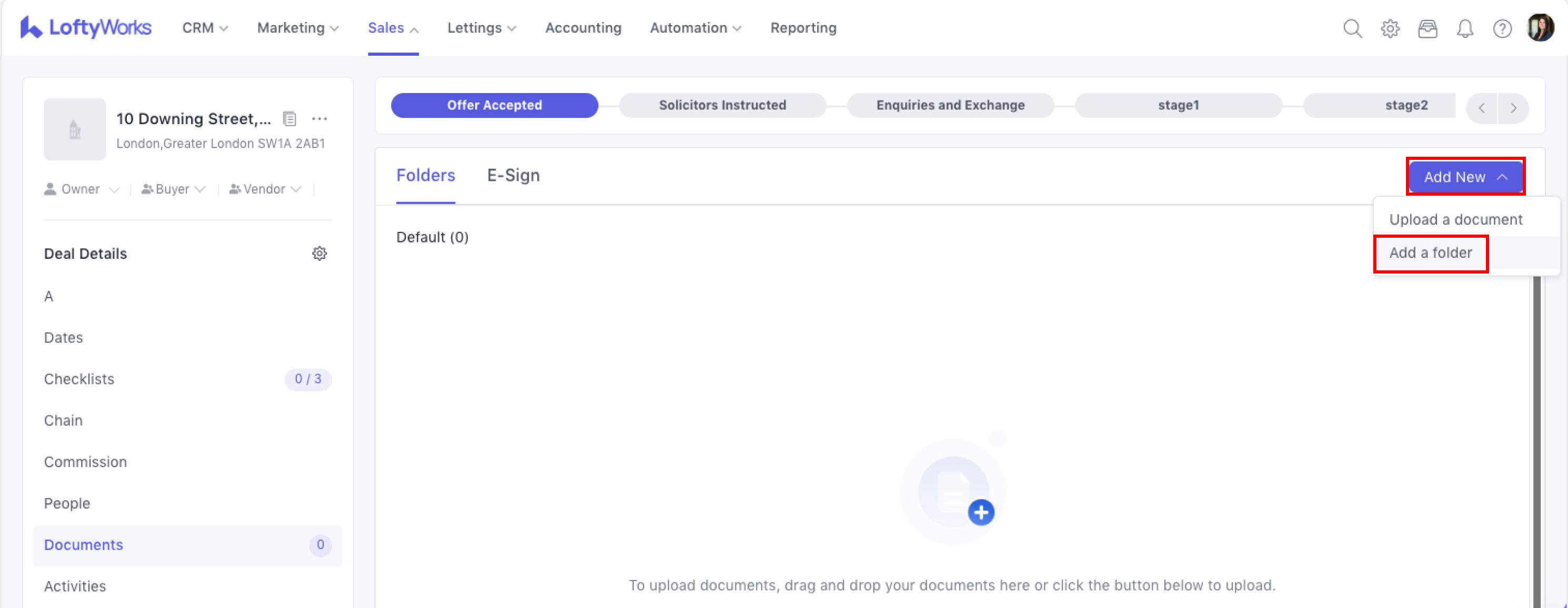Select the Solicitors Instructed stage
Image resolution: width=1568 pixels, height=608 pixels.
(x=722, y=105)
